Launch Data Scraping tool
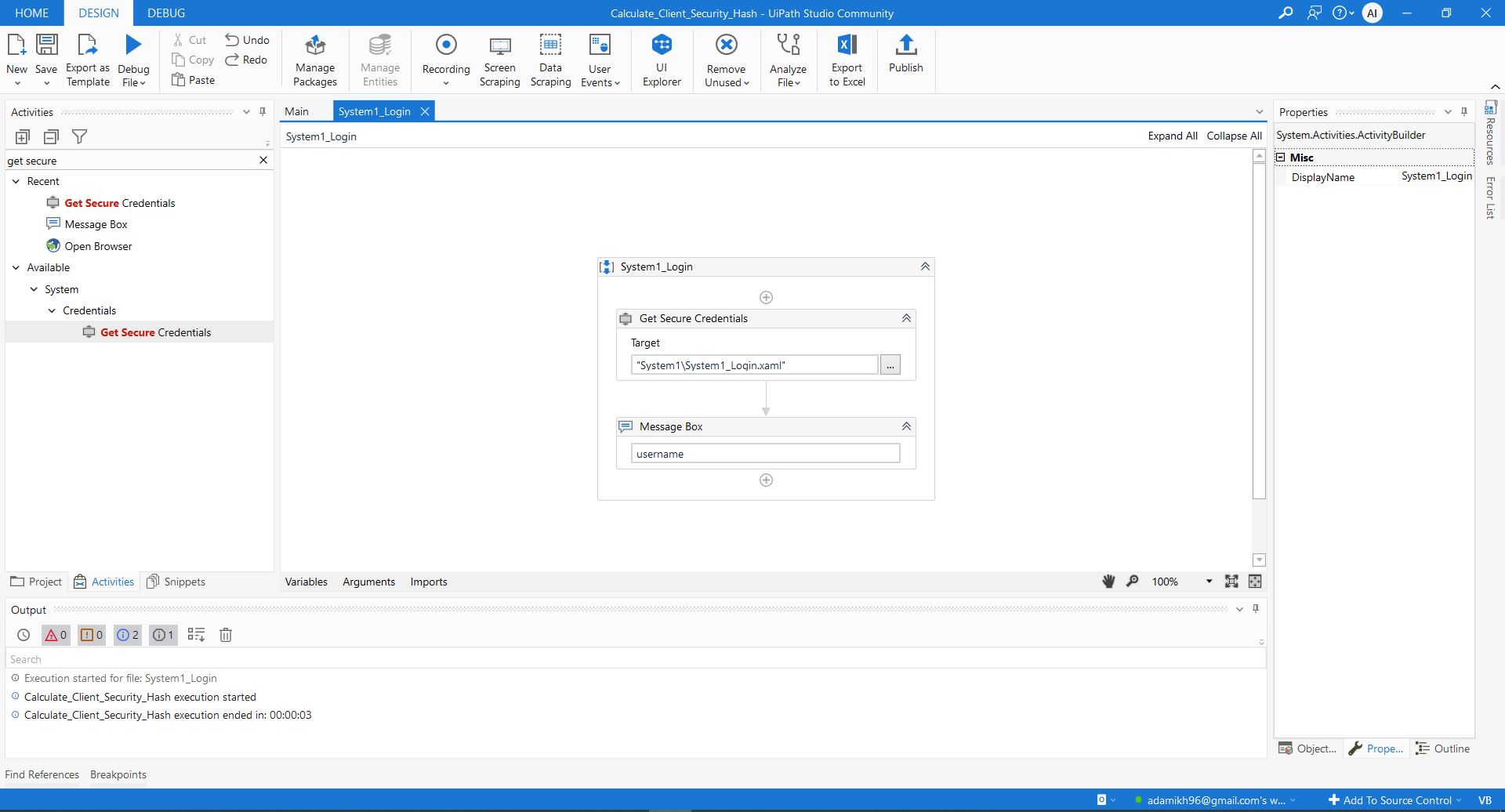This screenshot has height=812, width=1505. tap(551, 60)
